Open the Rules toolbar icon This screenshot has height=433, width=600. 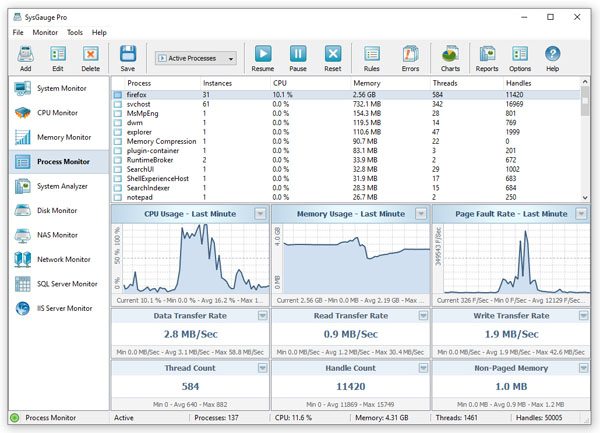click(372, 54)
